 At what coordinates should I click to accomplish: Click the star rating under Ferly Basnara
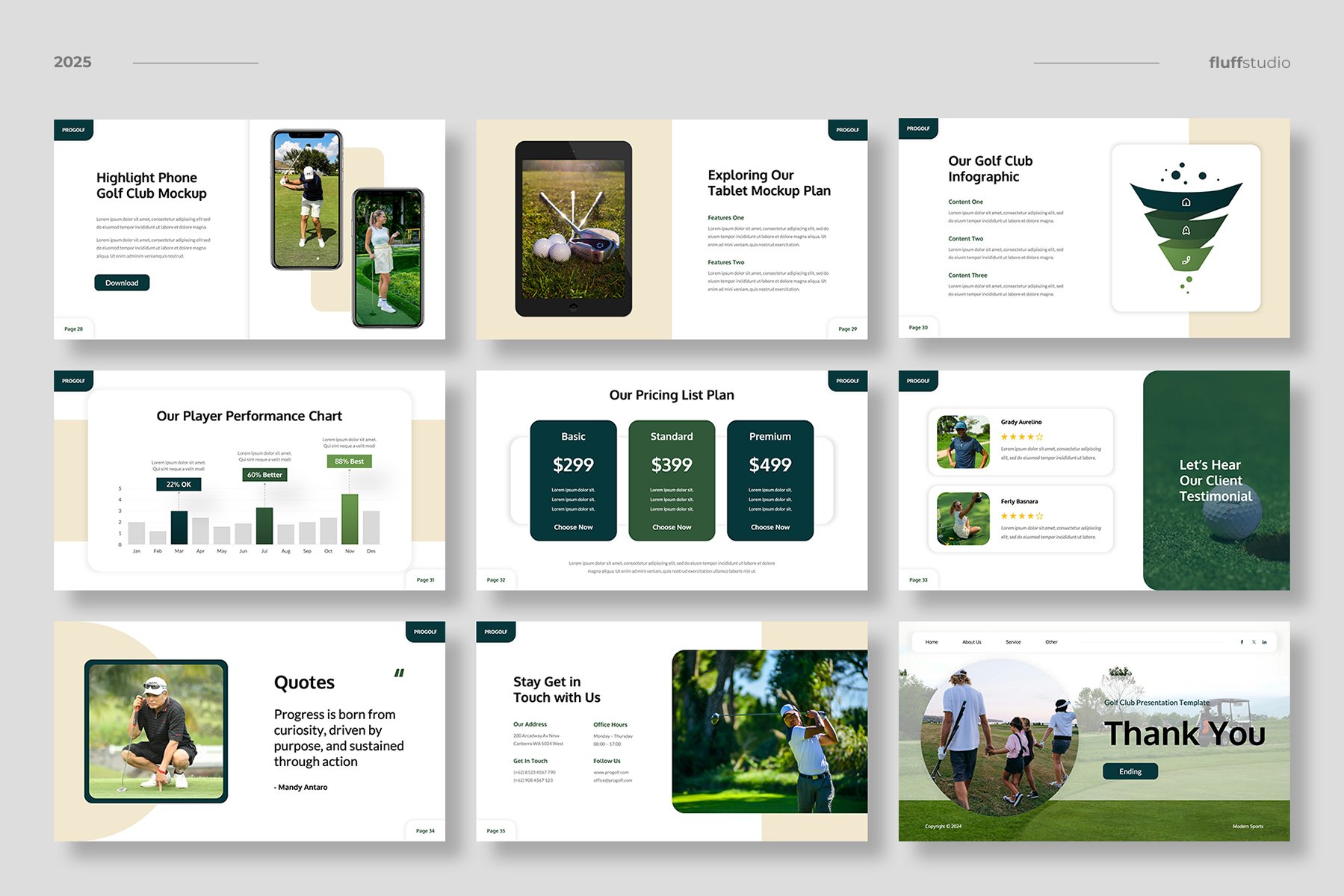[x=1021, y=516]
